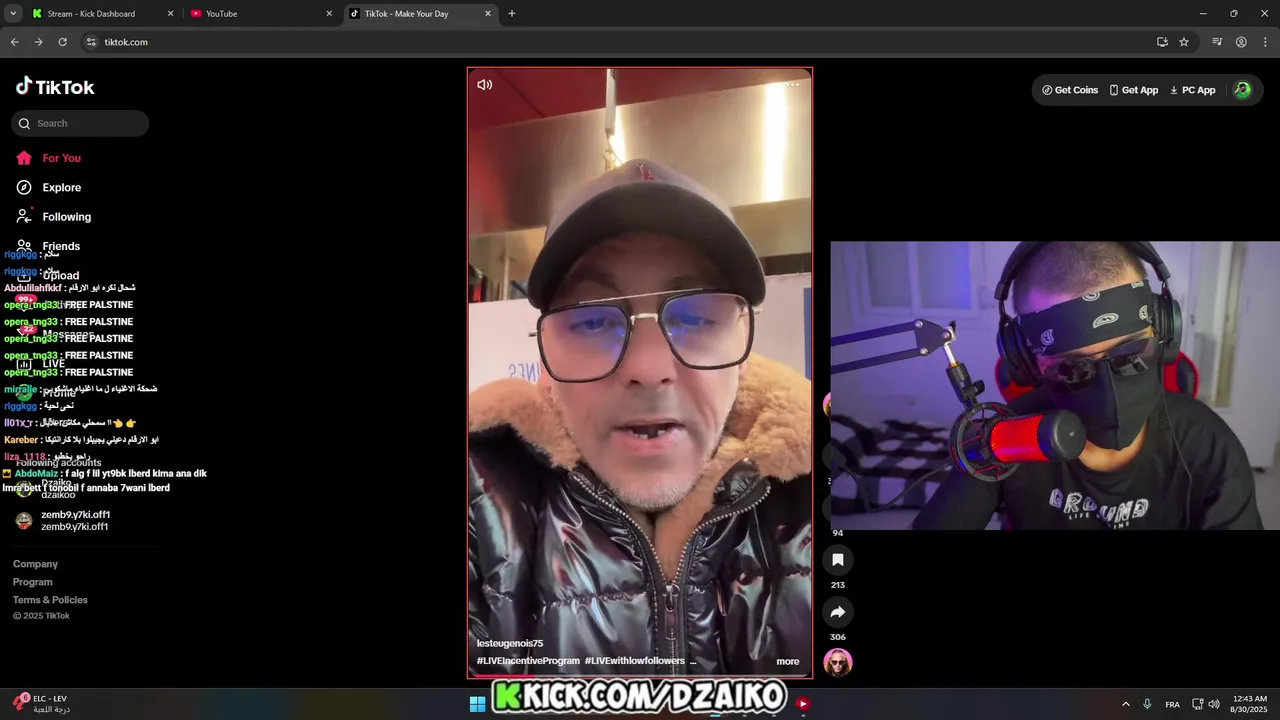Click the search input field

tap(80, 123)
